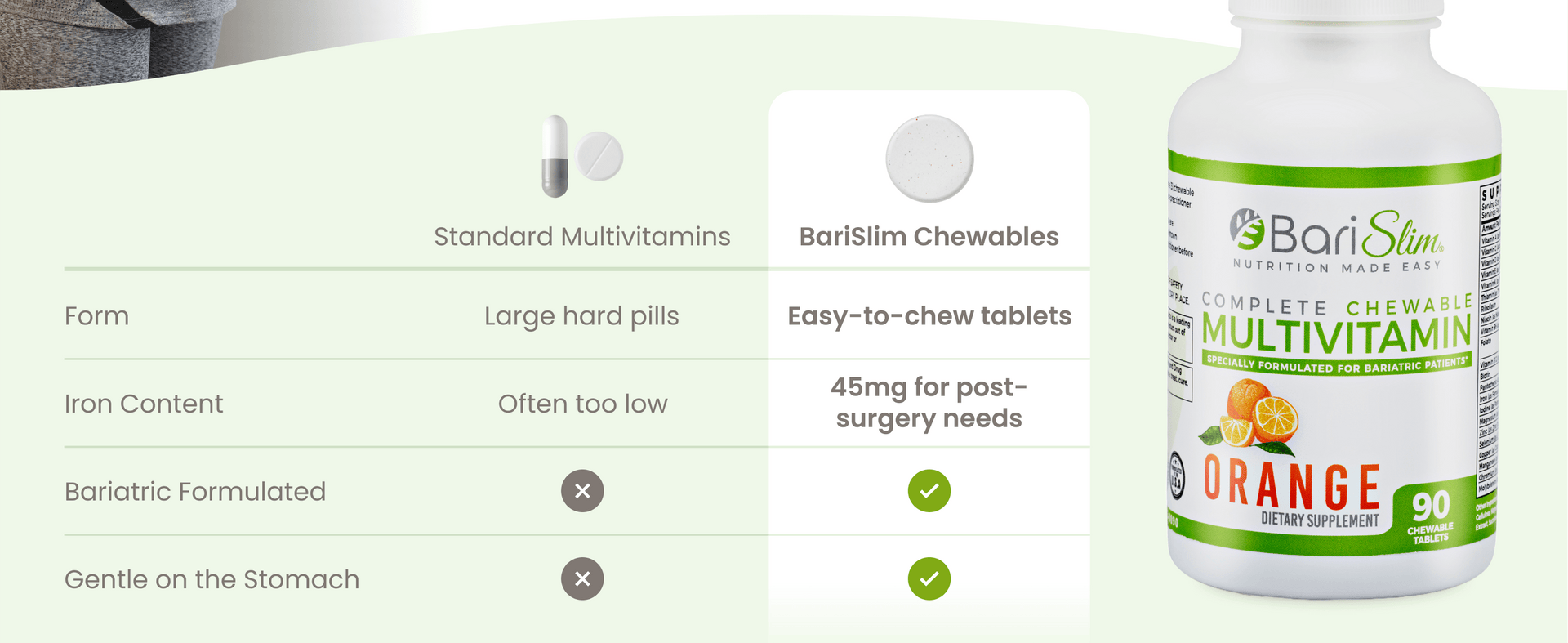Click the green checkmark in Gentle on the Stomach row
1568x643 pixels.
pyautogui.click(x=929, y=578)
